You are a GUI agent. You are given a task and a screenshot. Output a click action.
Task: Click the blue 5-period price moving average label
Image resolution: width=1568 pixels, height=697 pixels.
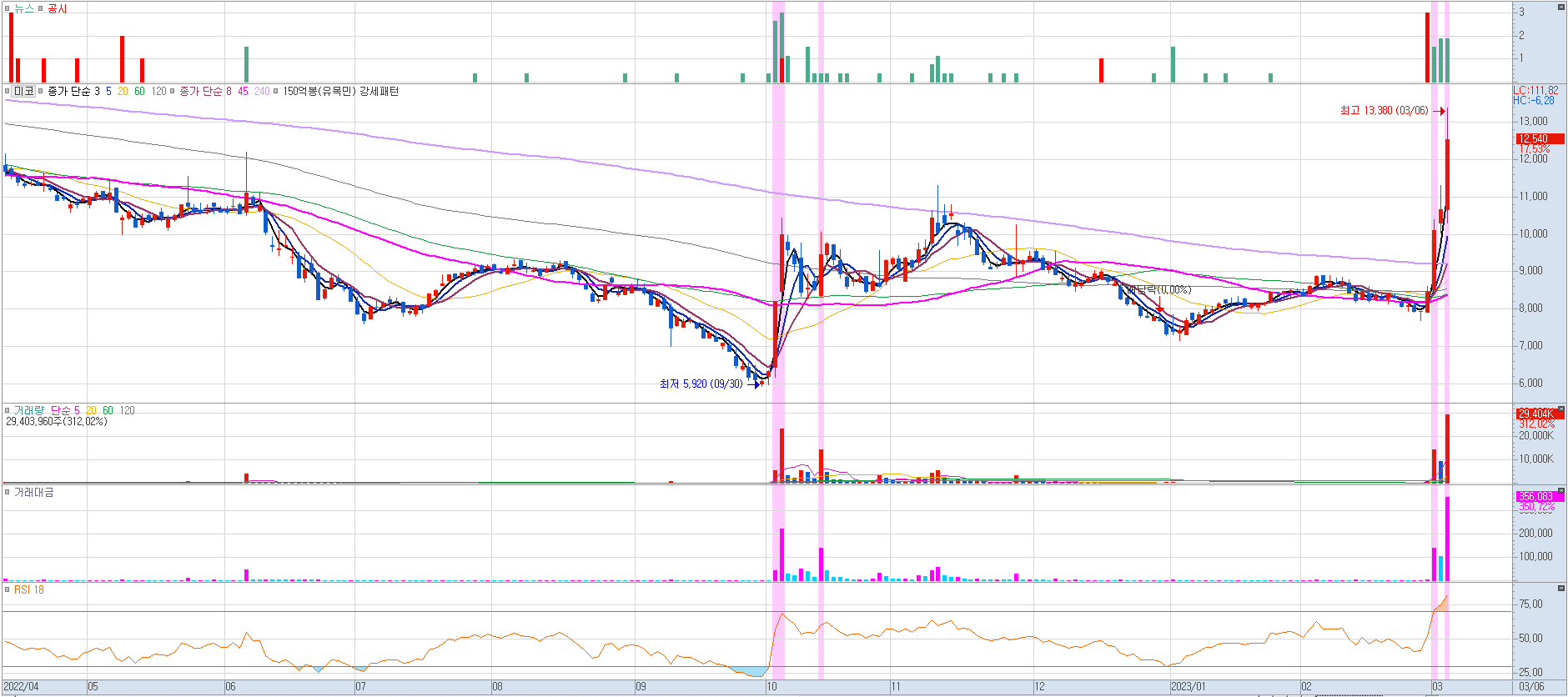pyautogui.click(x=108, y=91)
